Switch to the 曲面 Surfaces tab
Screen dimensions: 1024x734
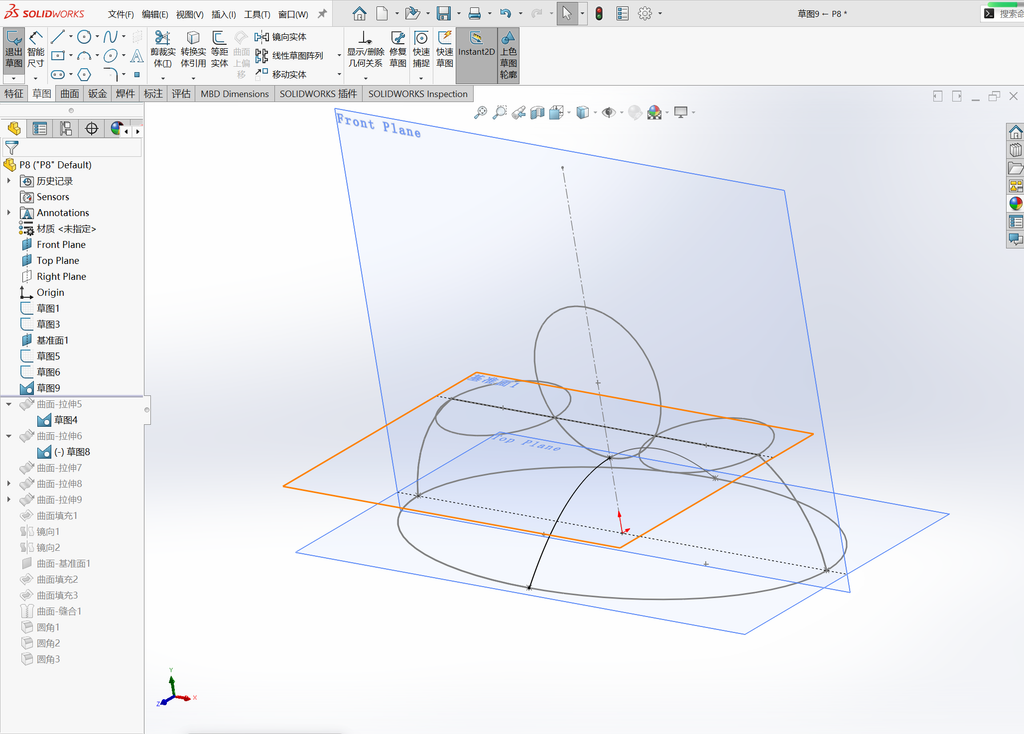coord(70,93)
